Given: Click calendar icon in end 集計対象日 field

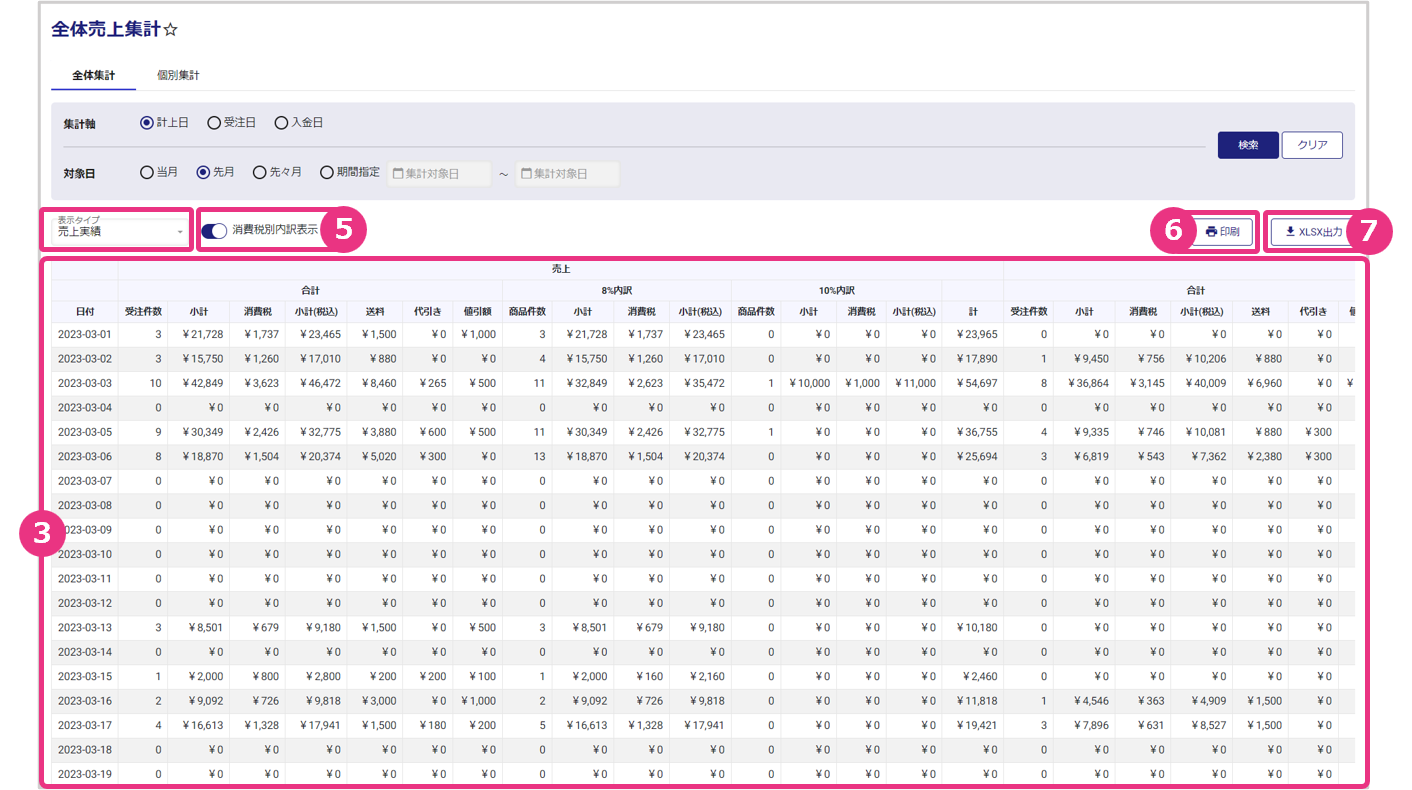Looking at the screenshot, I should [525, 174].
